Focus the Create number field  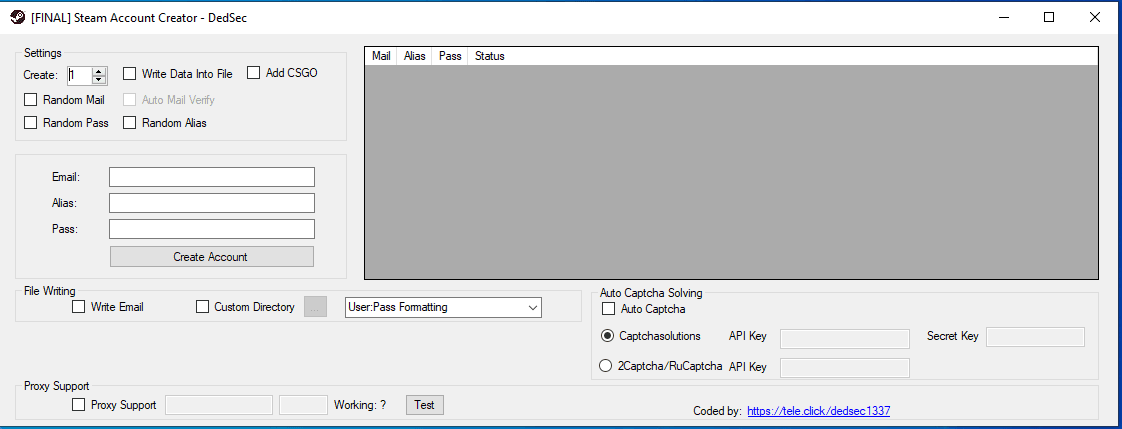tap(80, 75)
